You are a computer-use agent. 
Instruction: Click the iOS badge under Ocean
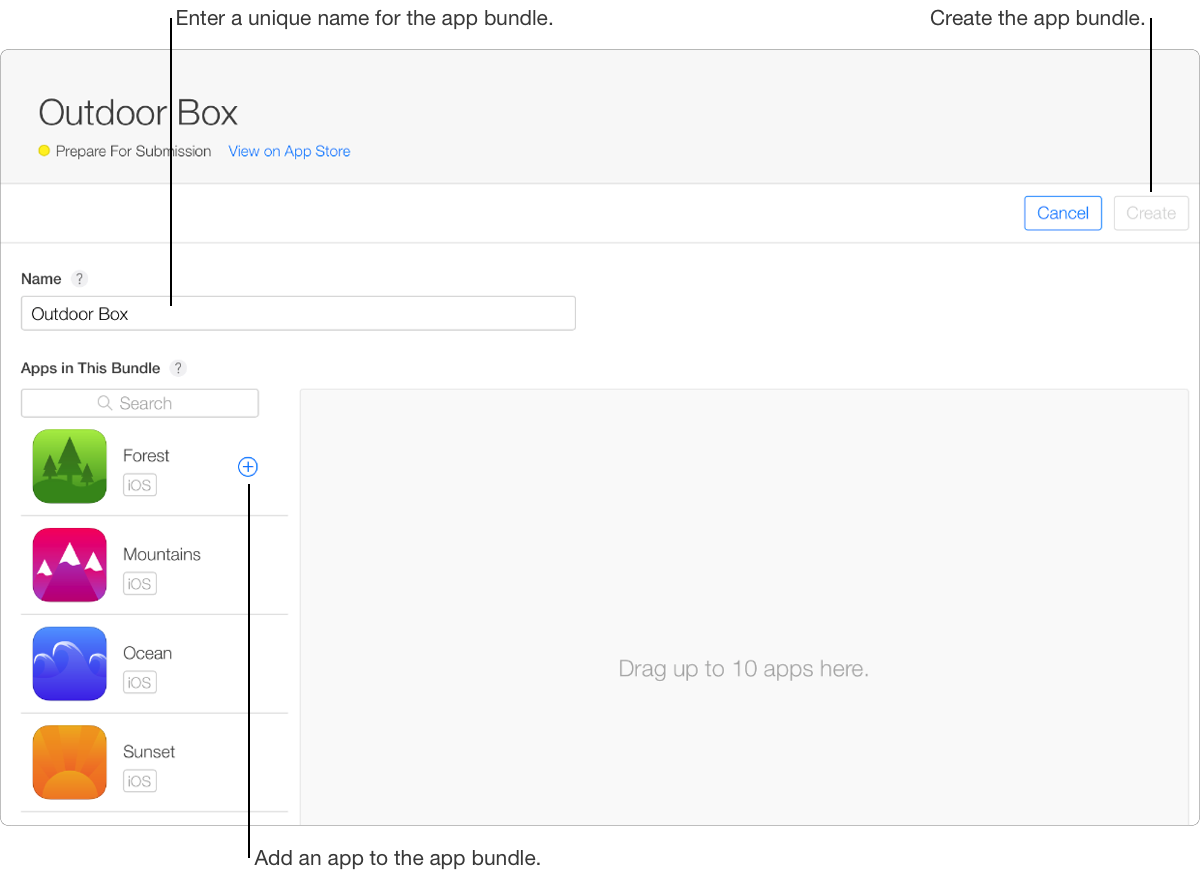coord(139,682)
